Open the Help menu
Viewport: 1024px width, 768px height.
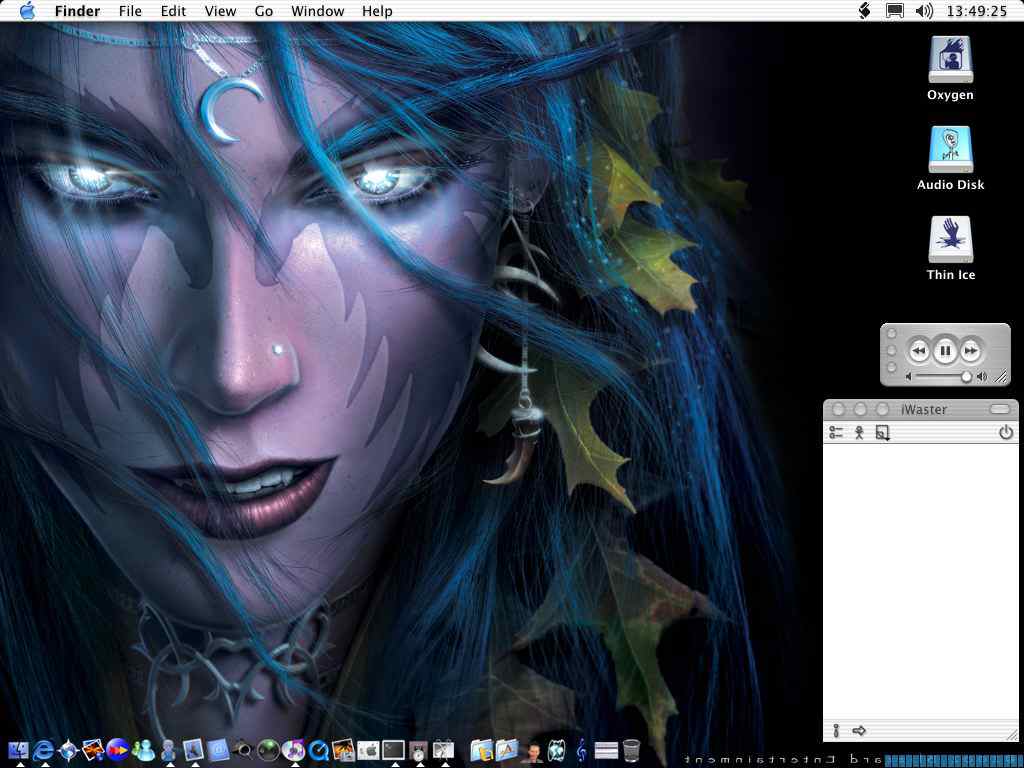[377, 11]
